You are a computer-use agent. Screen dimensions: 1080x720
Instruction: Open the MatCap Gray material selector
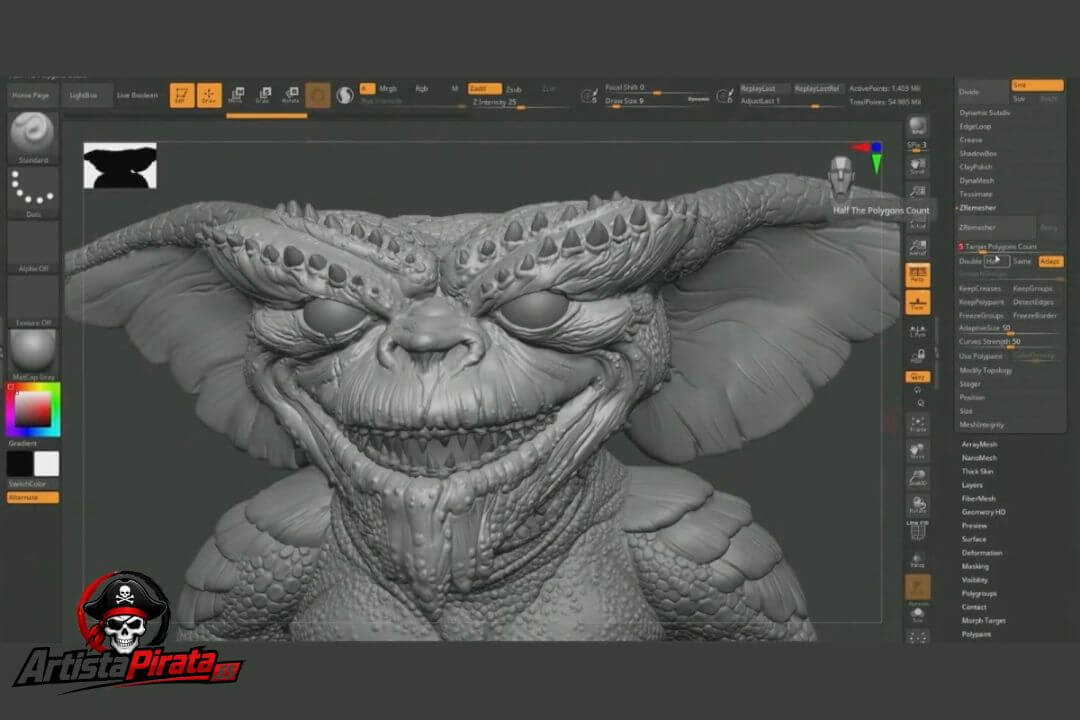tap(32, 355)
